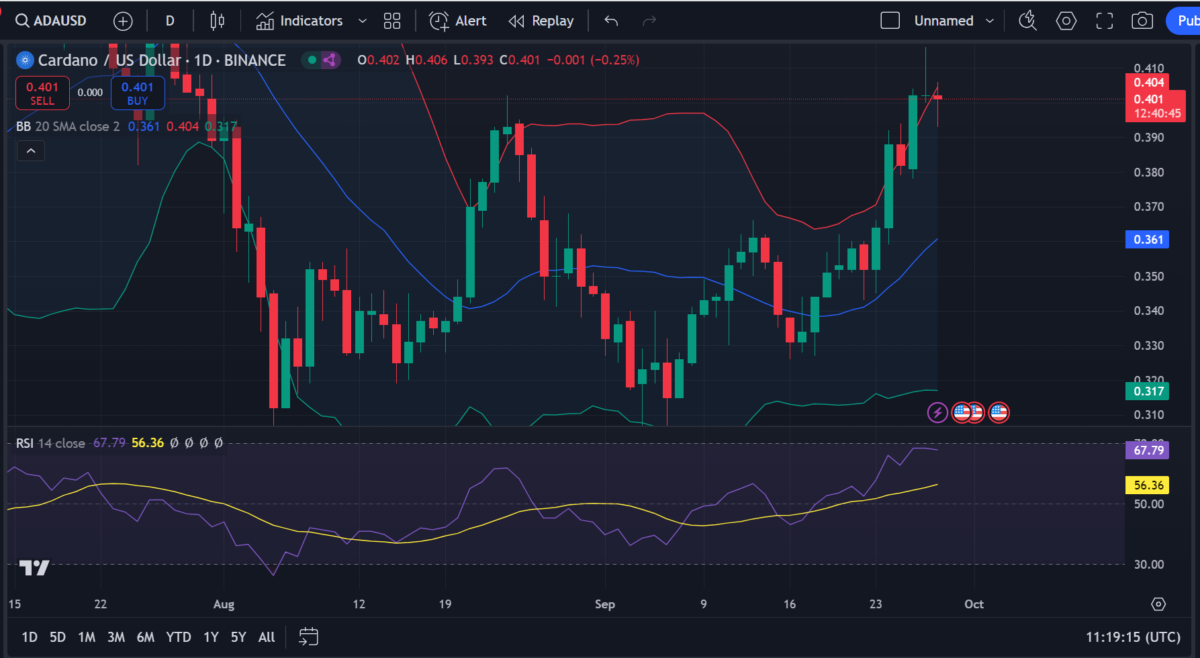1200x658 pixels.
Task: Click the 0.401 SELL button
Action: click(x=42, y=93)
